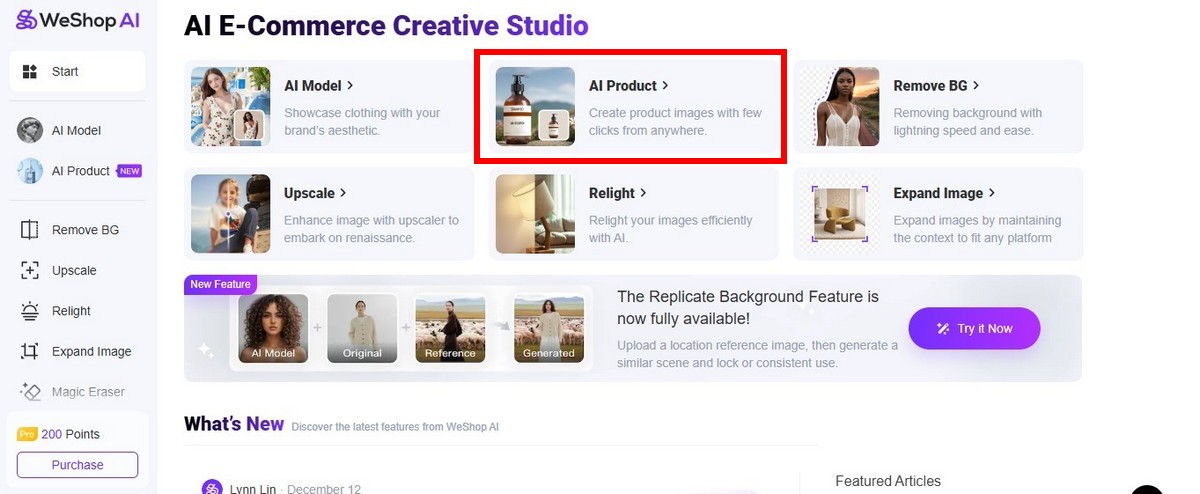Click the Try it Now button
This screenshot has width=1200, height=494.
pyautogui.click(x=974, y=328)
